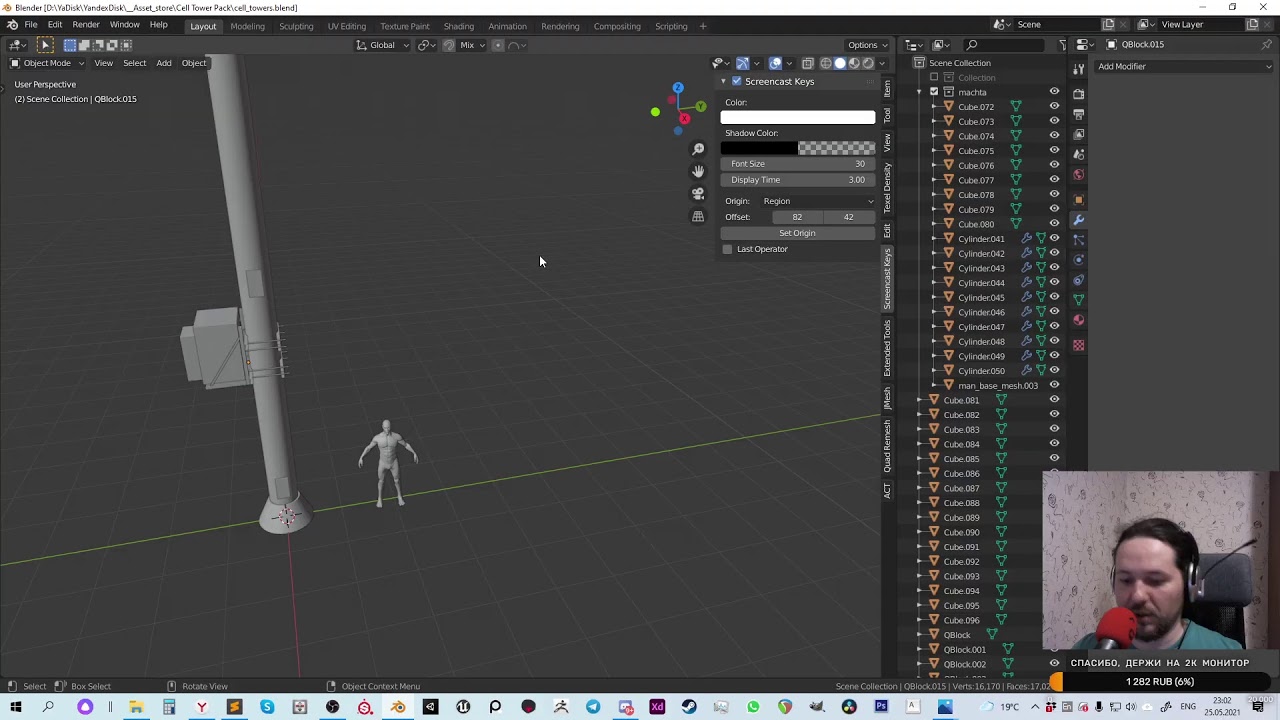Select QBlock.001 in the outliner

(x=964, y=650)
